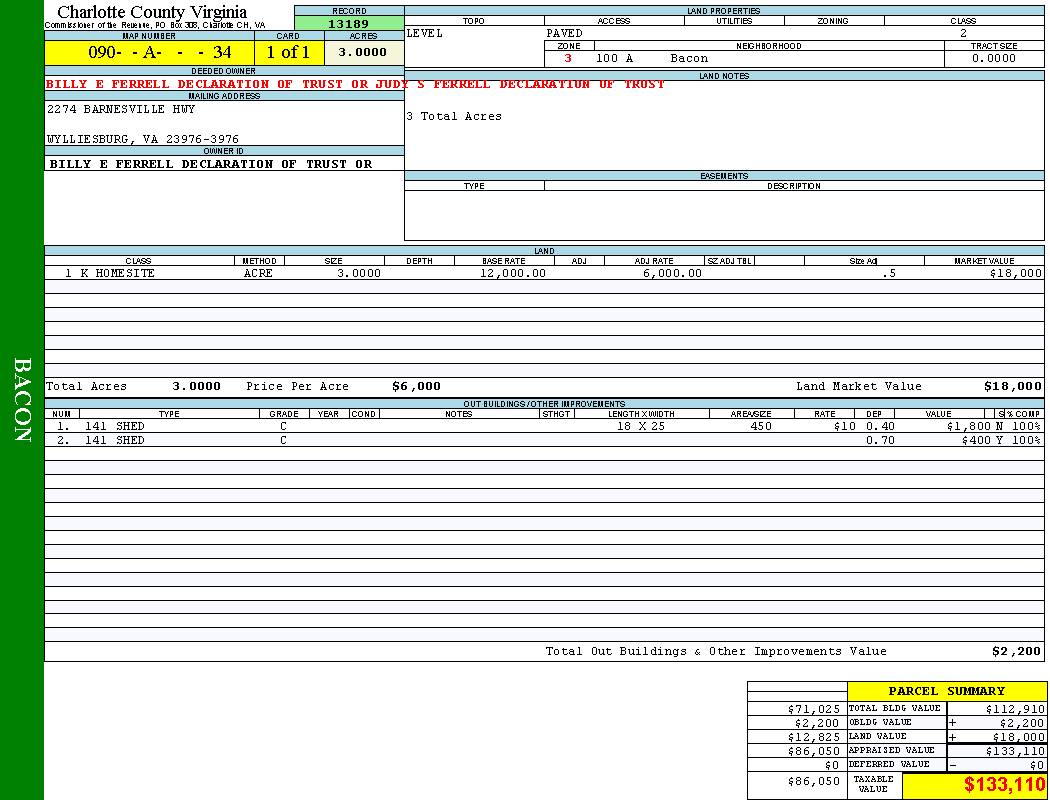Select the second 141 SHED row
Screen dimensions: 1050x800
click(x=115, y=440)
